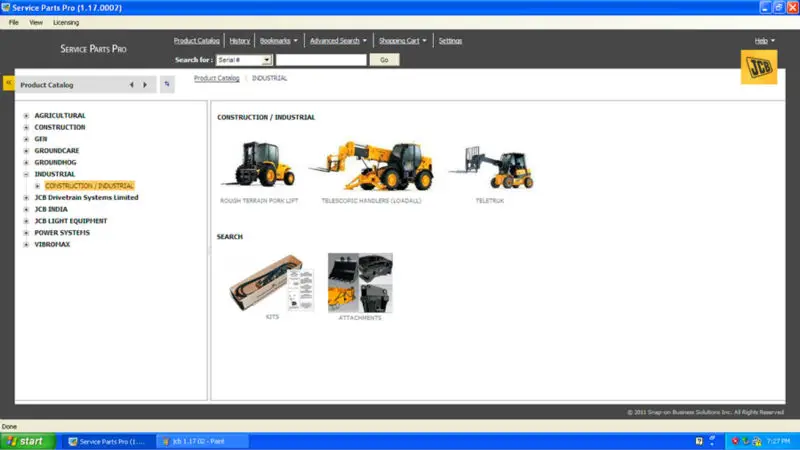The width and height of the screenshot is (800, 450).
Task: Open the Settings link
Action: coord(450,41)
